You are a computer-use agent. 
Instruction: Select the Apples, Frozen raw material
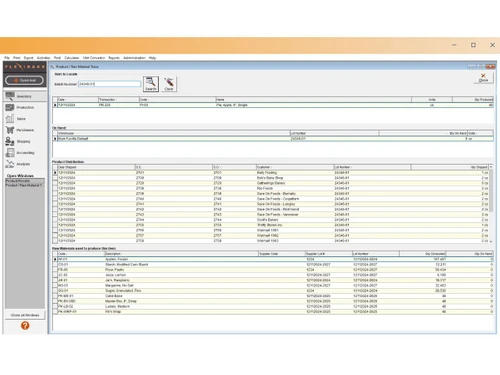[273, 259]
